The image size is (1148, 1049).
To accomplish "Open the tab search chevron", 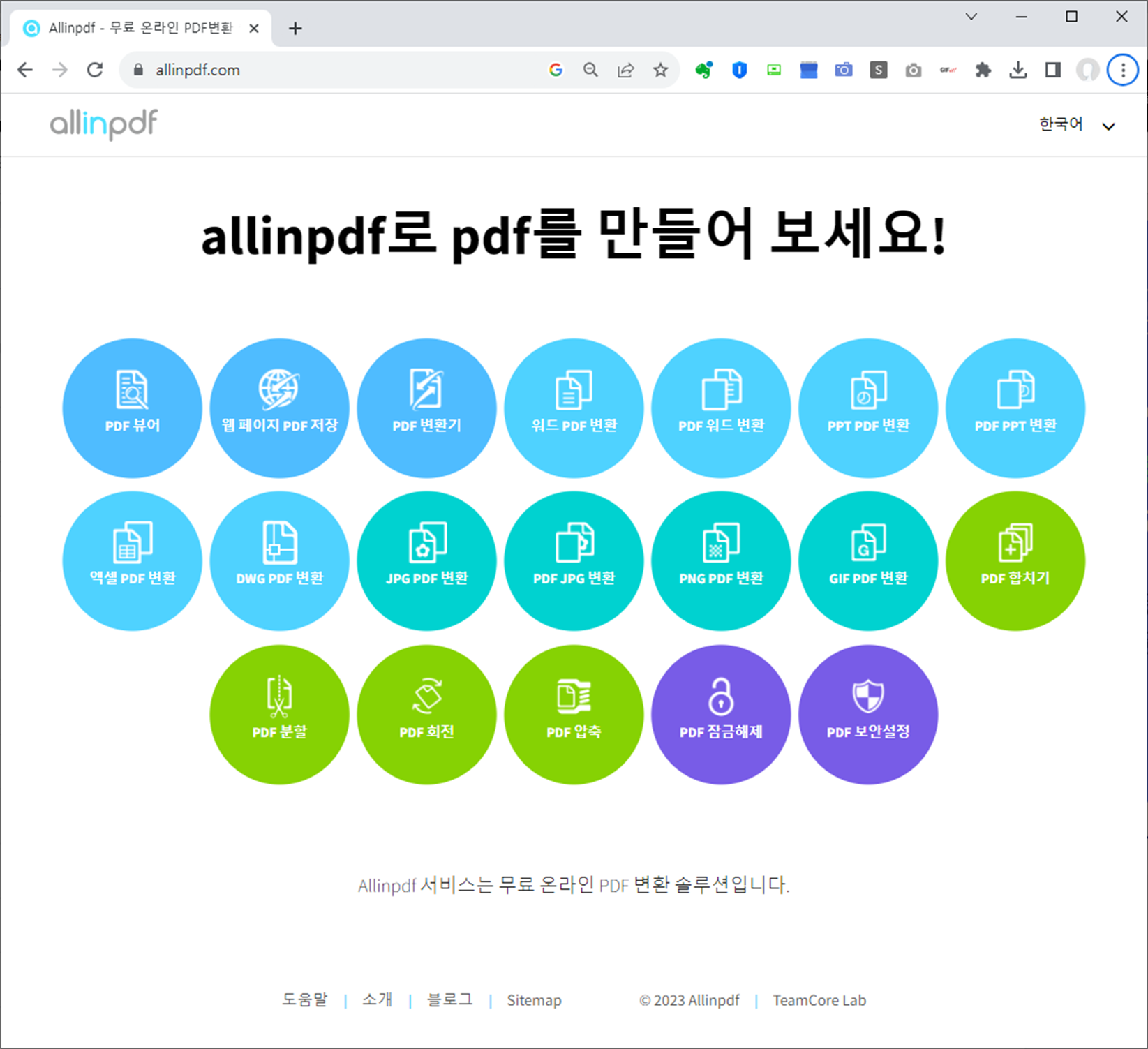I will point(971,17).
